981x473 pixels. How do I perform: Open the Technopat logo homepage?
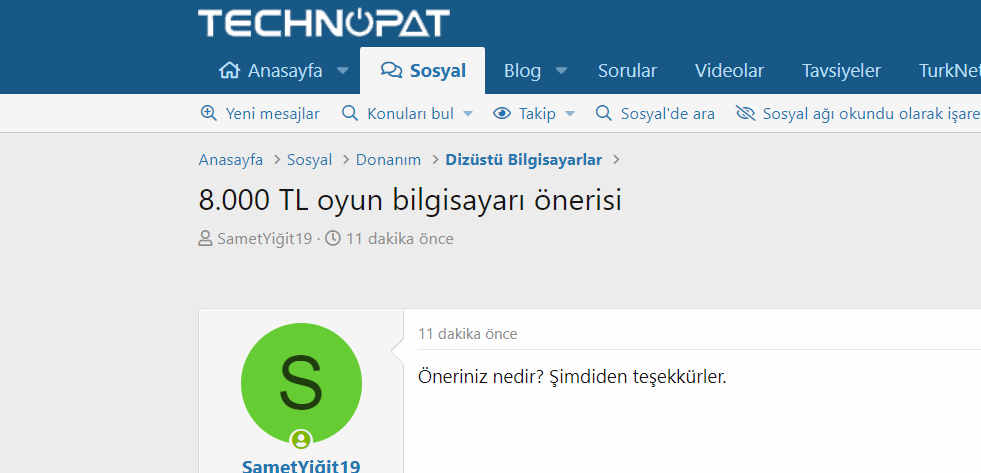point(323,23)
